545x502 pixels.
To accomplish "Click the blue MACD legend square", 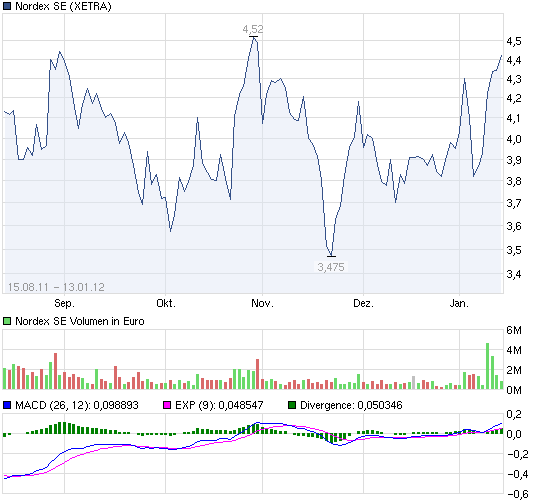I will (7, 405).
